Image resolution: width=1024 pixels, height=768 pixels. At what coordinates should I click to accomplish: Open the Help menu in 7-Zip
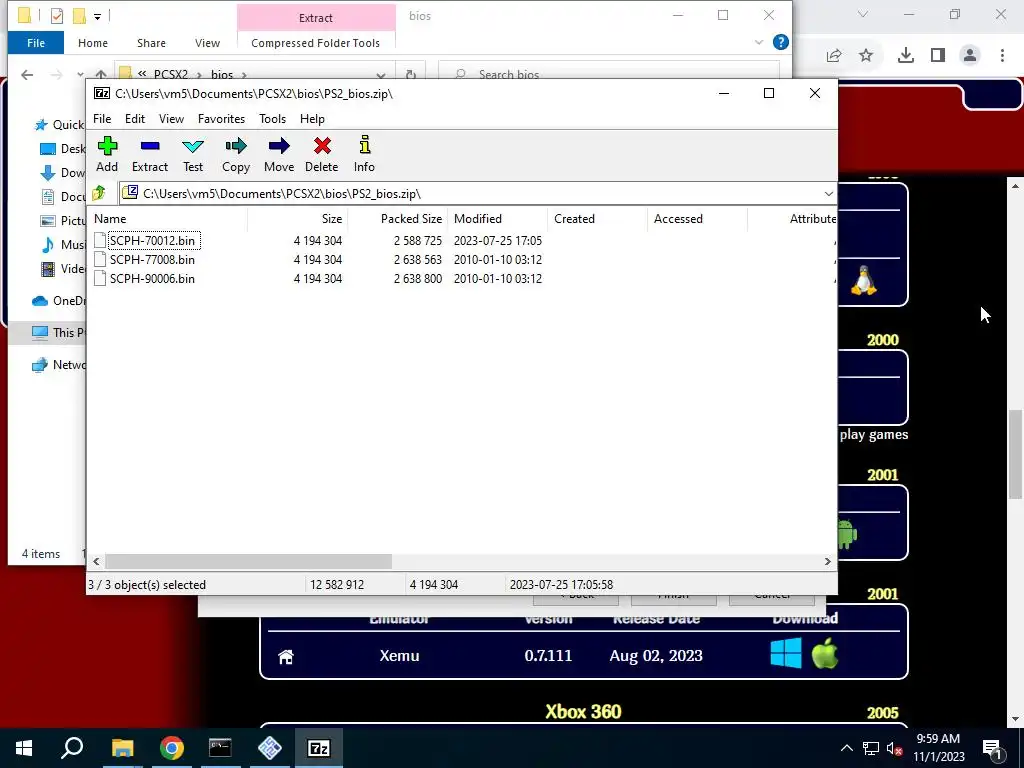[x=312, y=119]
